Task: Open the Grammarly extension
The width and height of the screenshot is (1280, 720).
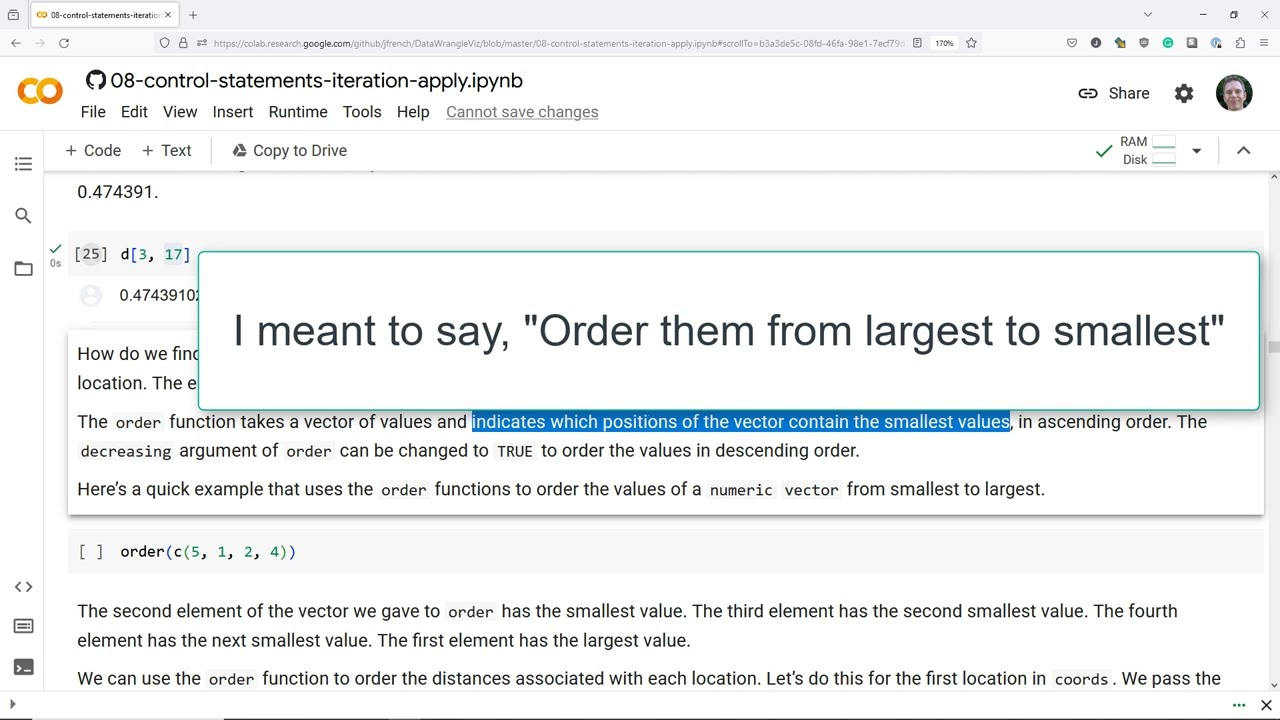Action: pyautogui.click(x=1168, y=43)
